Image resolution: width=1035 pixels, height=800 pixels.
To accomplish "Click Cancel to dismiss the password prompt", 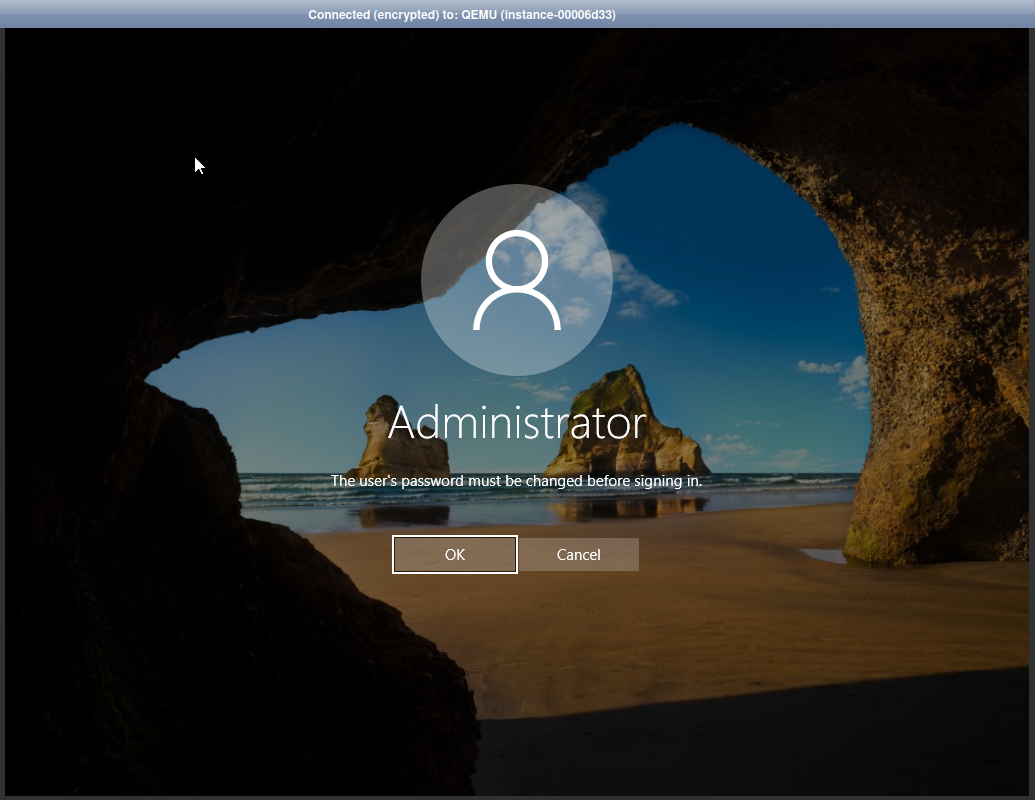I will (578, 554).
